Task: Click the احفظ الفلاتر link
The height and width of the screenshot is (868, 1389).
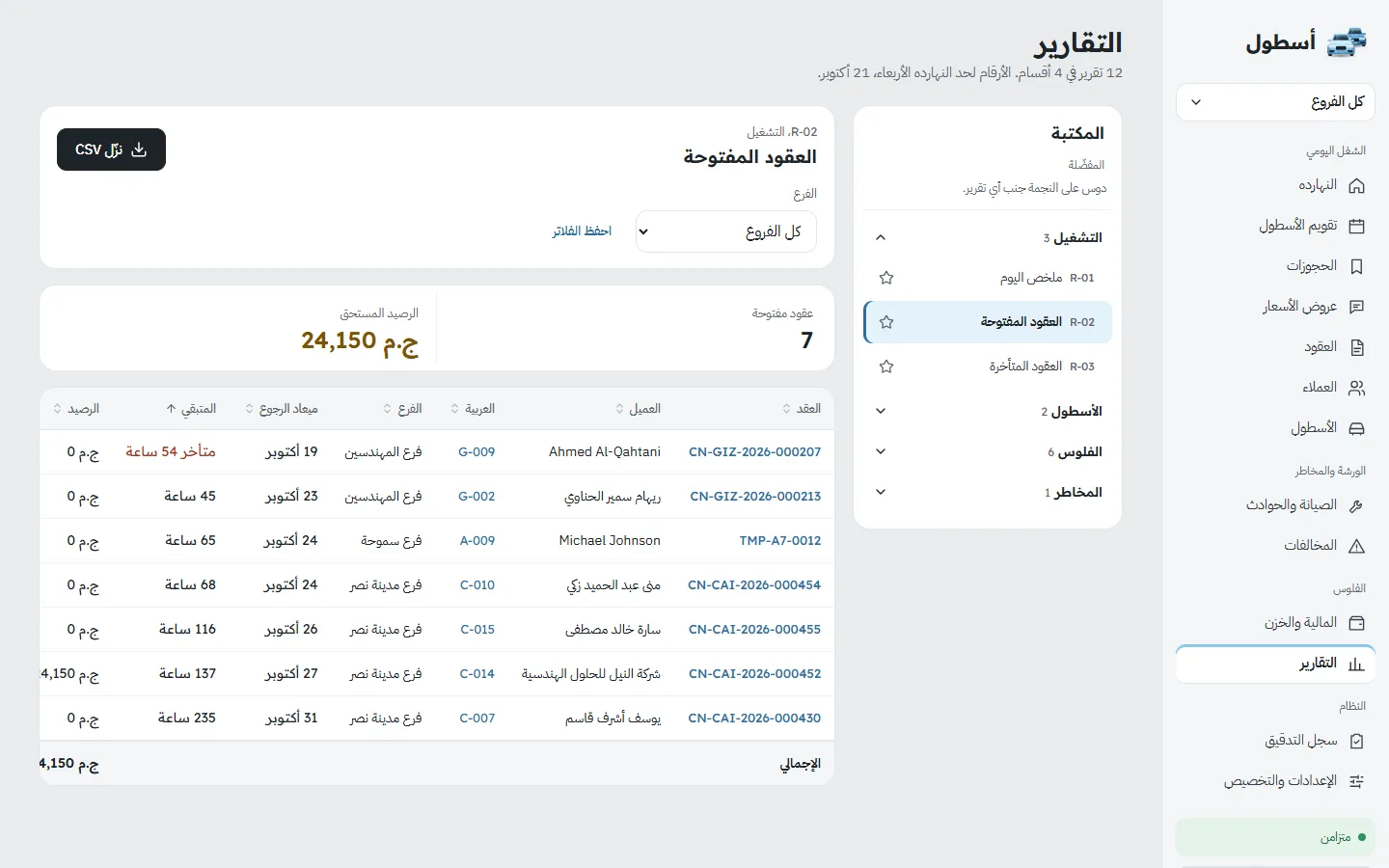Action: click(582, 231)
